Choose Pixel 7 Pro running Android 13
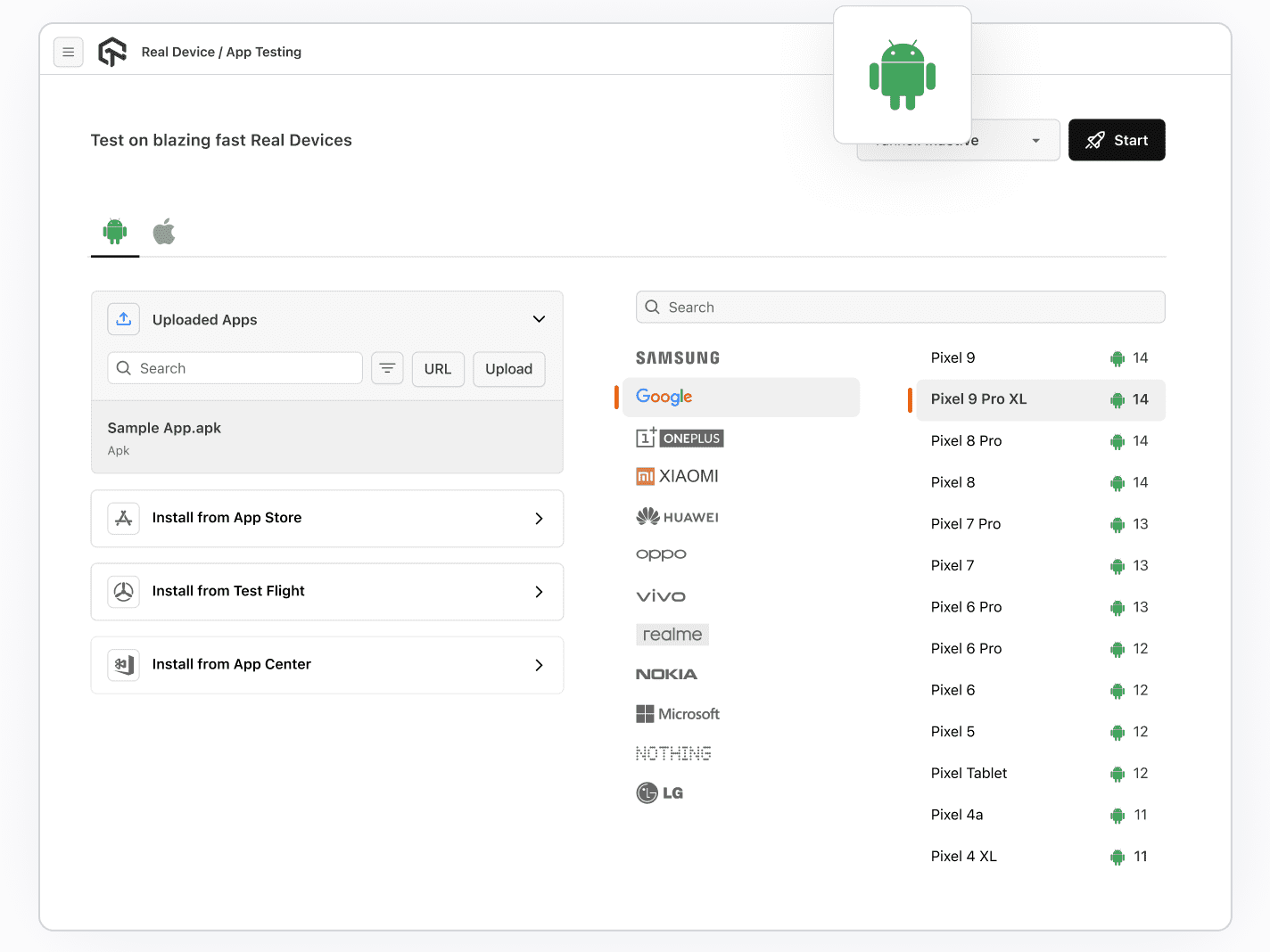 966,523
